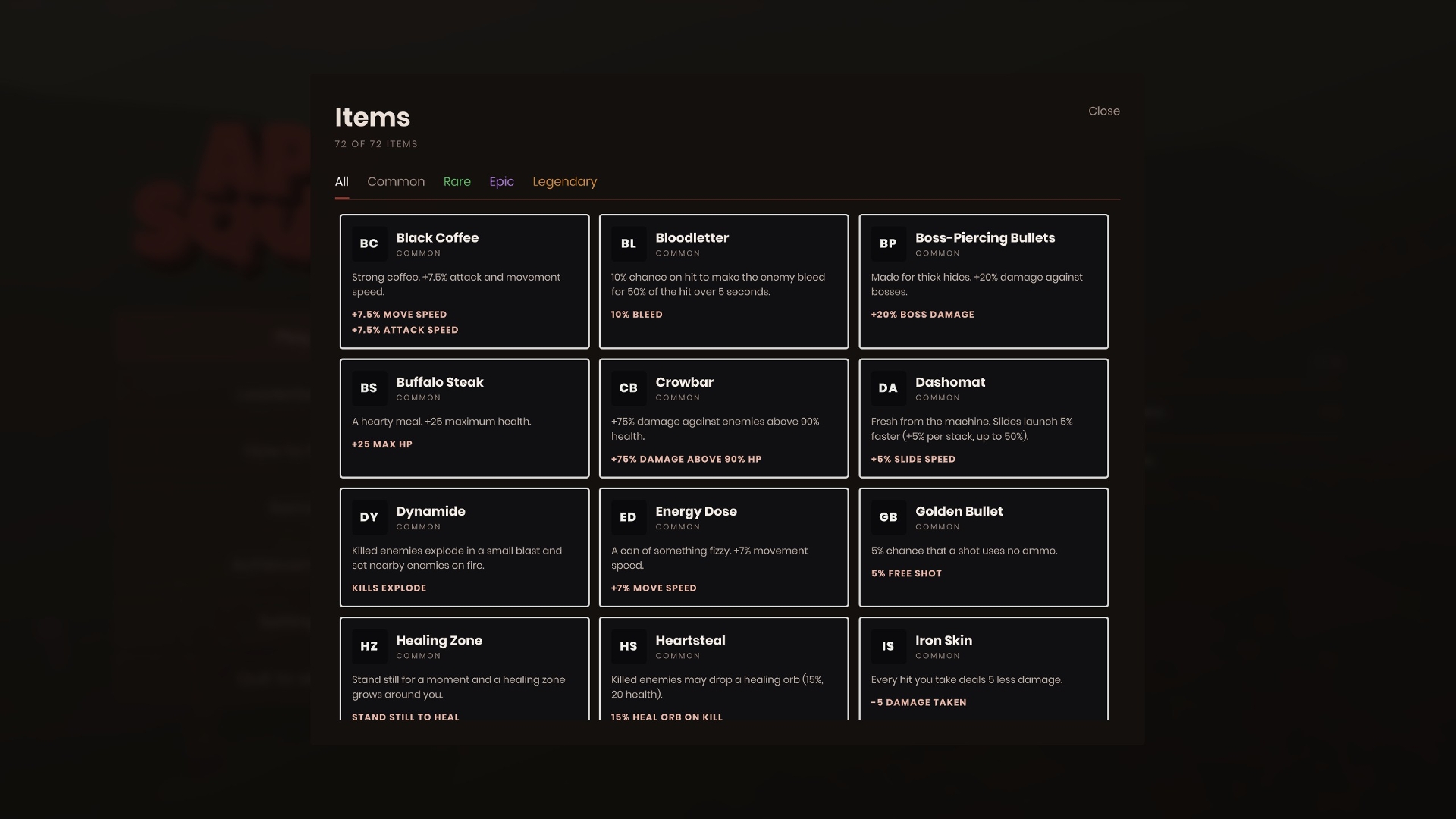Image resolution: width=1456 pixels, height=819 pixels.
Task: Click the CB Crowbar item icon
Action: pyautogui.click(x=629, y=388)
